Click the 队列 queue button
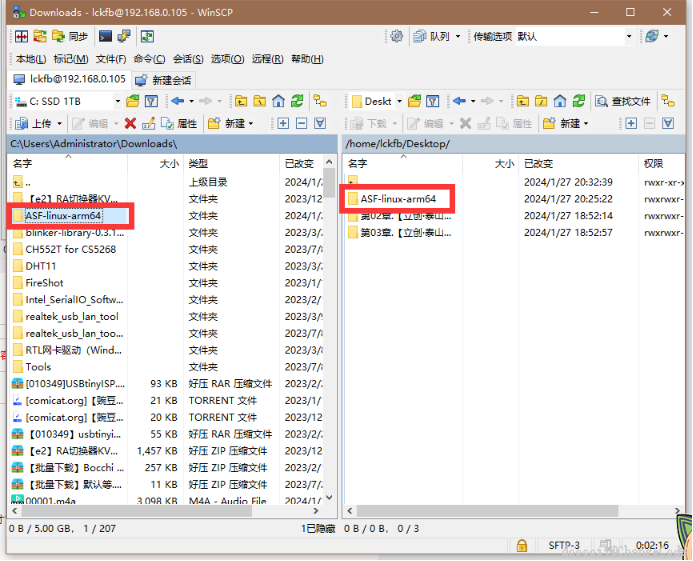693x561 pixels. (432, 36)
